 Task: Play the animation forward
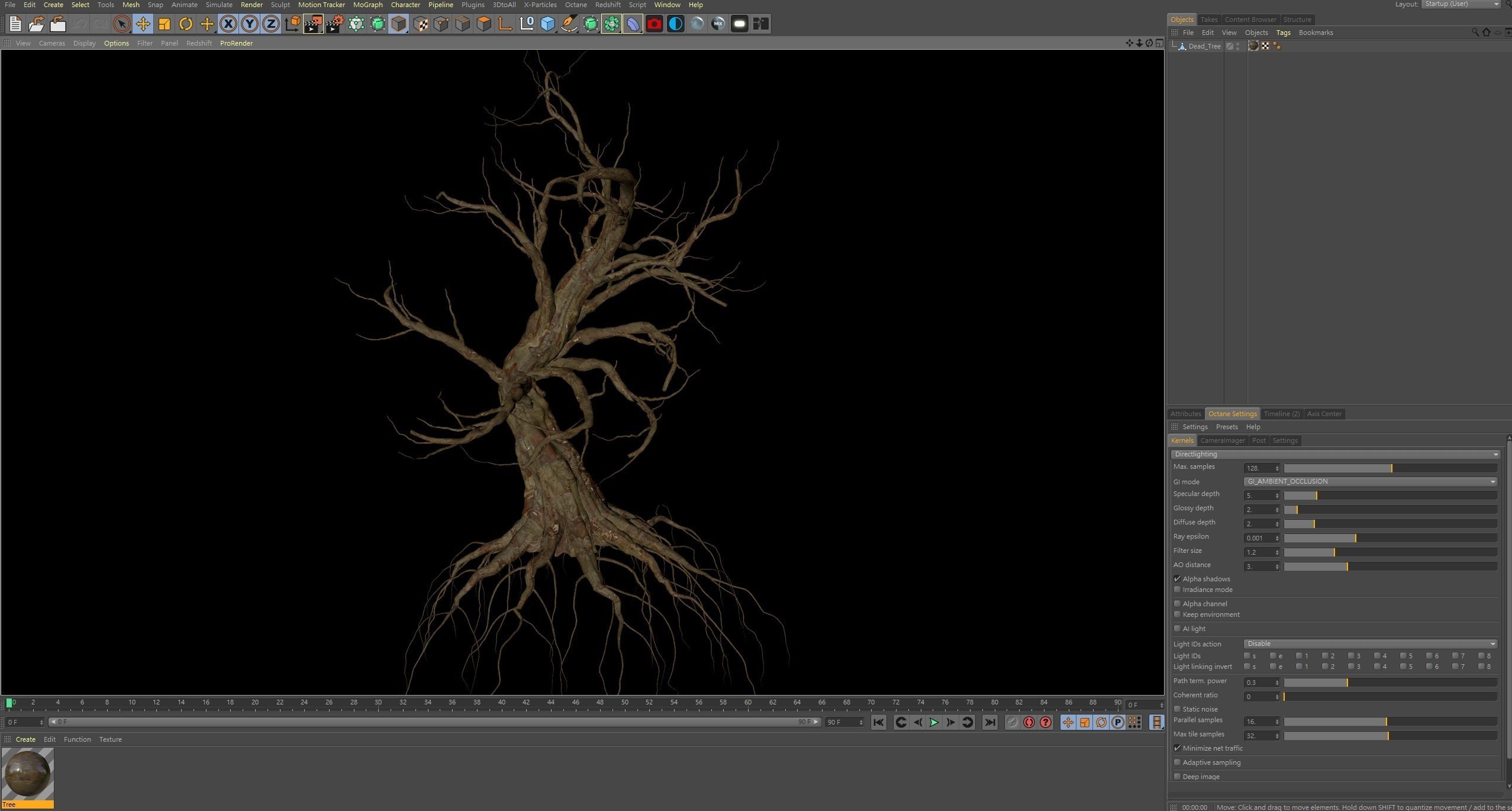[x=934, y=722]
